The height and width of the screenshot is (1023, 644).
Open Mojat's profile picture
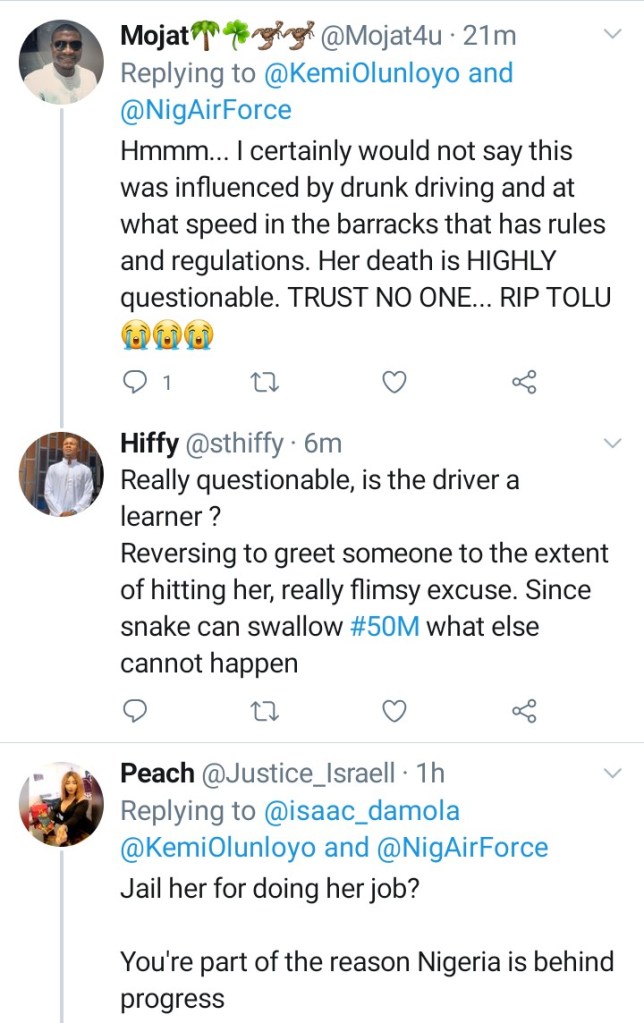coord(61,62)
